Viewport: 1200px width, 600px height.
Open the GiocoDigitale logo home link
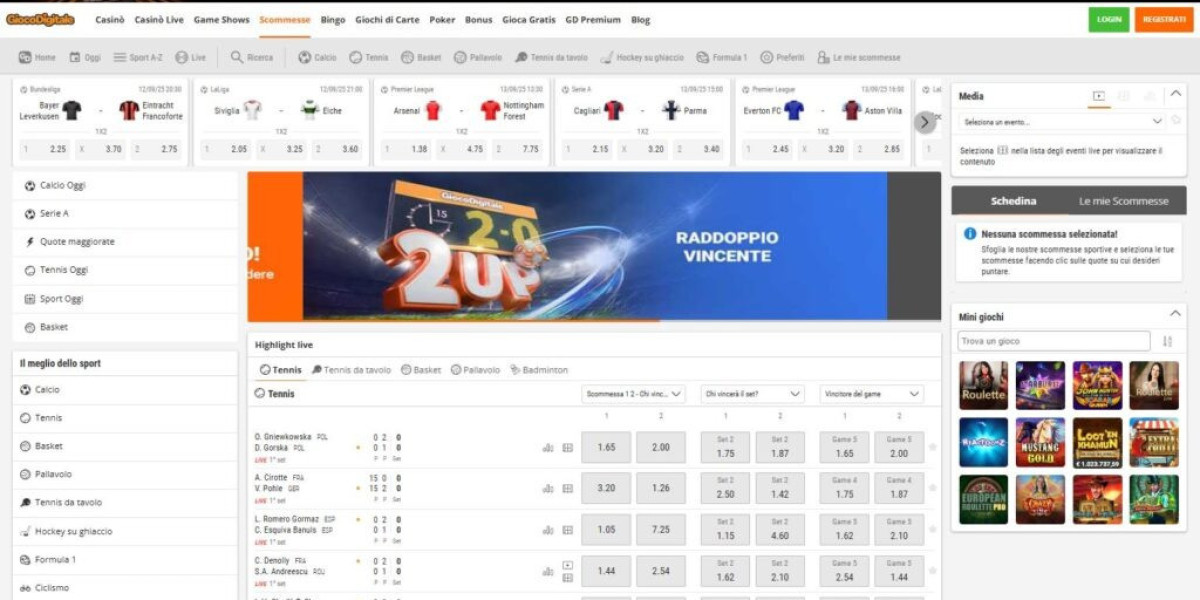(41, 19)
